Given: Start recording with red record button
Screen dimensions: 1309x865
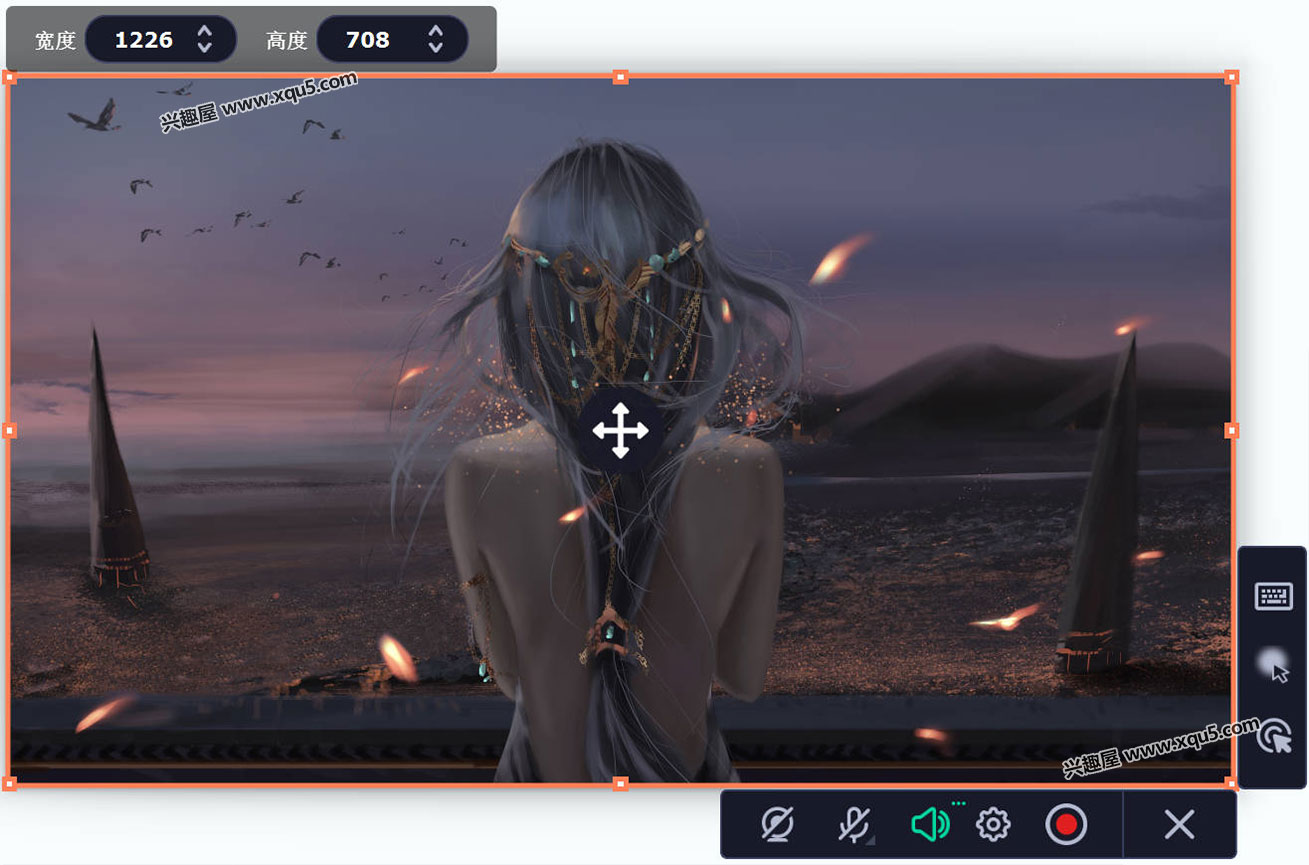Looking at the screenshot, I should tap(1066, 825).
